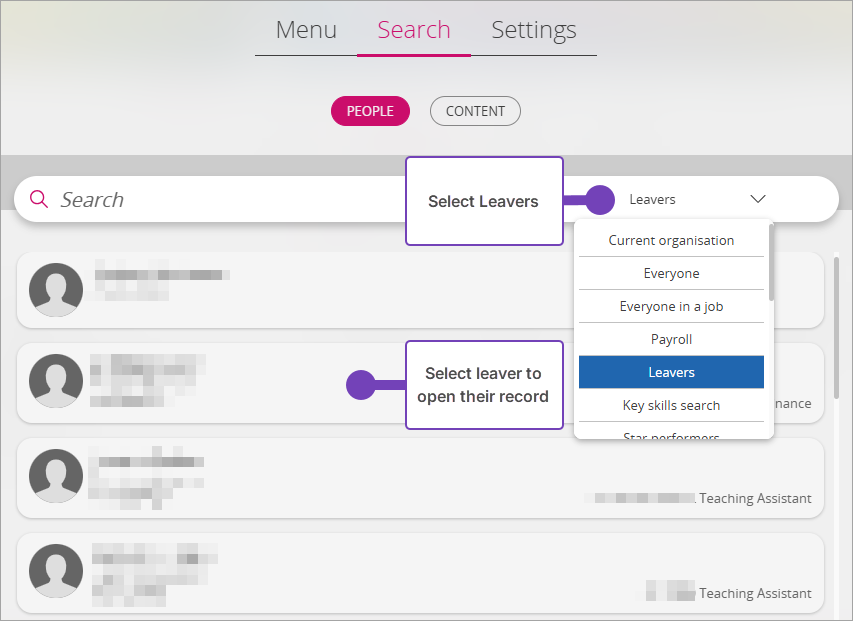Image resolution: width=853 pixels, height=621 pixels.
Task: Choose Everyone in the dropdown list
Action: tap(671, 273)
